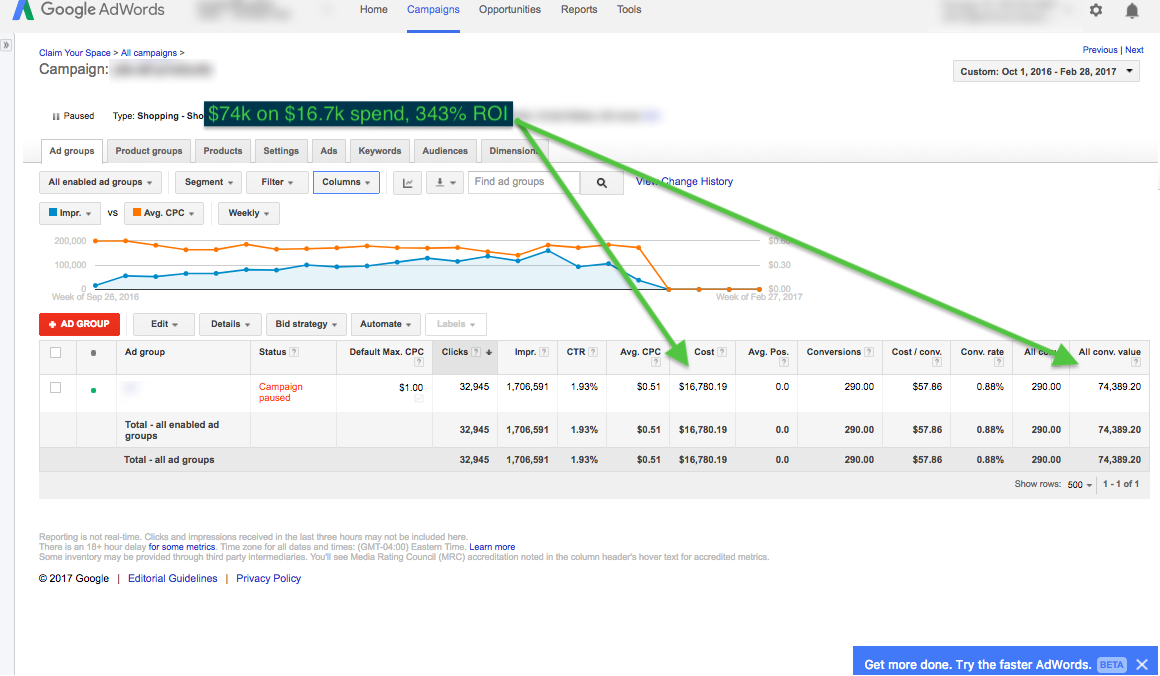1160x676 pixels.
Task: Open the Segment dropdown
Action: [209, 182]
